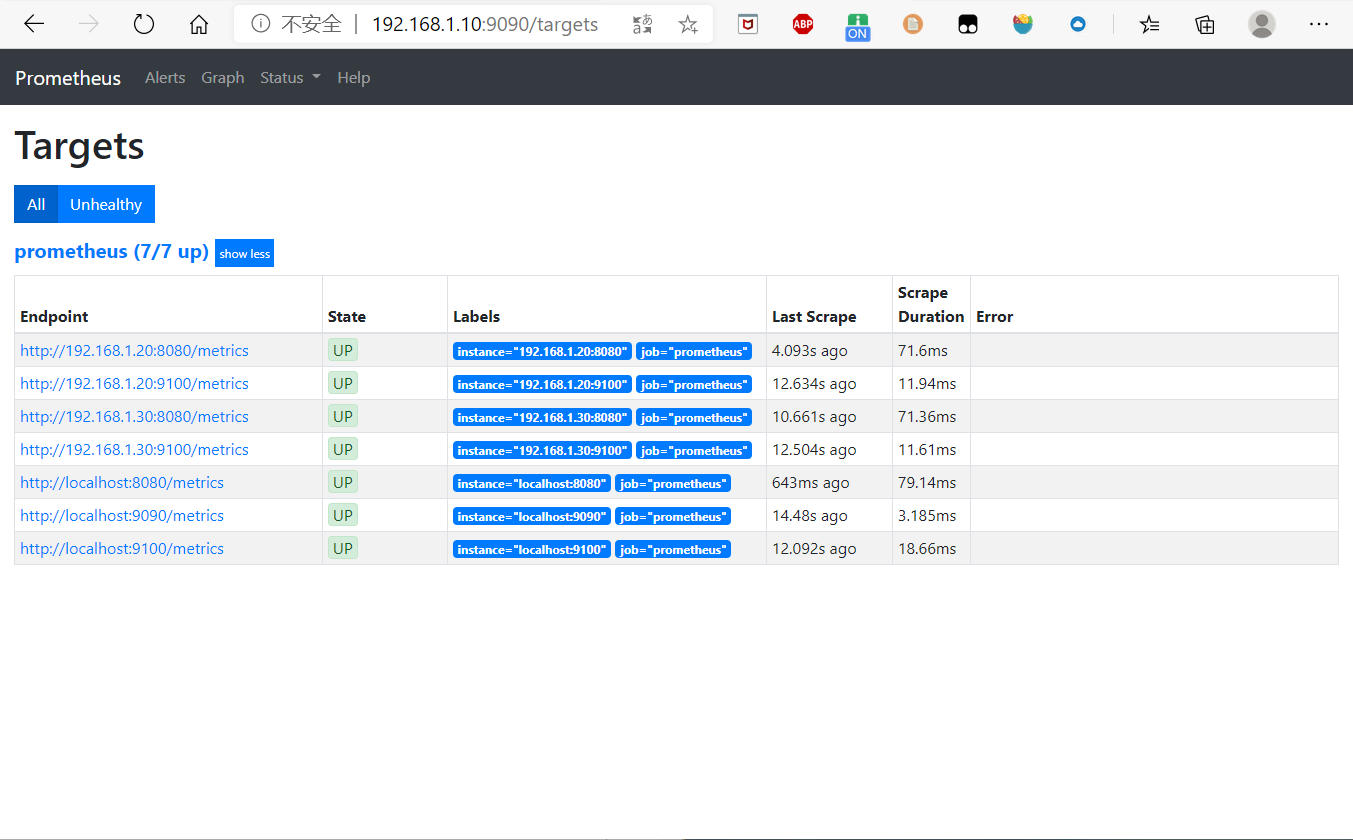Open the localhost:8080 metrics endpoint
Image resolution: width=1353 pixels, height=840 pixels.
coord(122,482)
